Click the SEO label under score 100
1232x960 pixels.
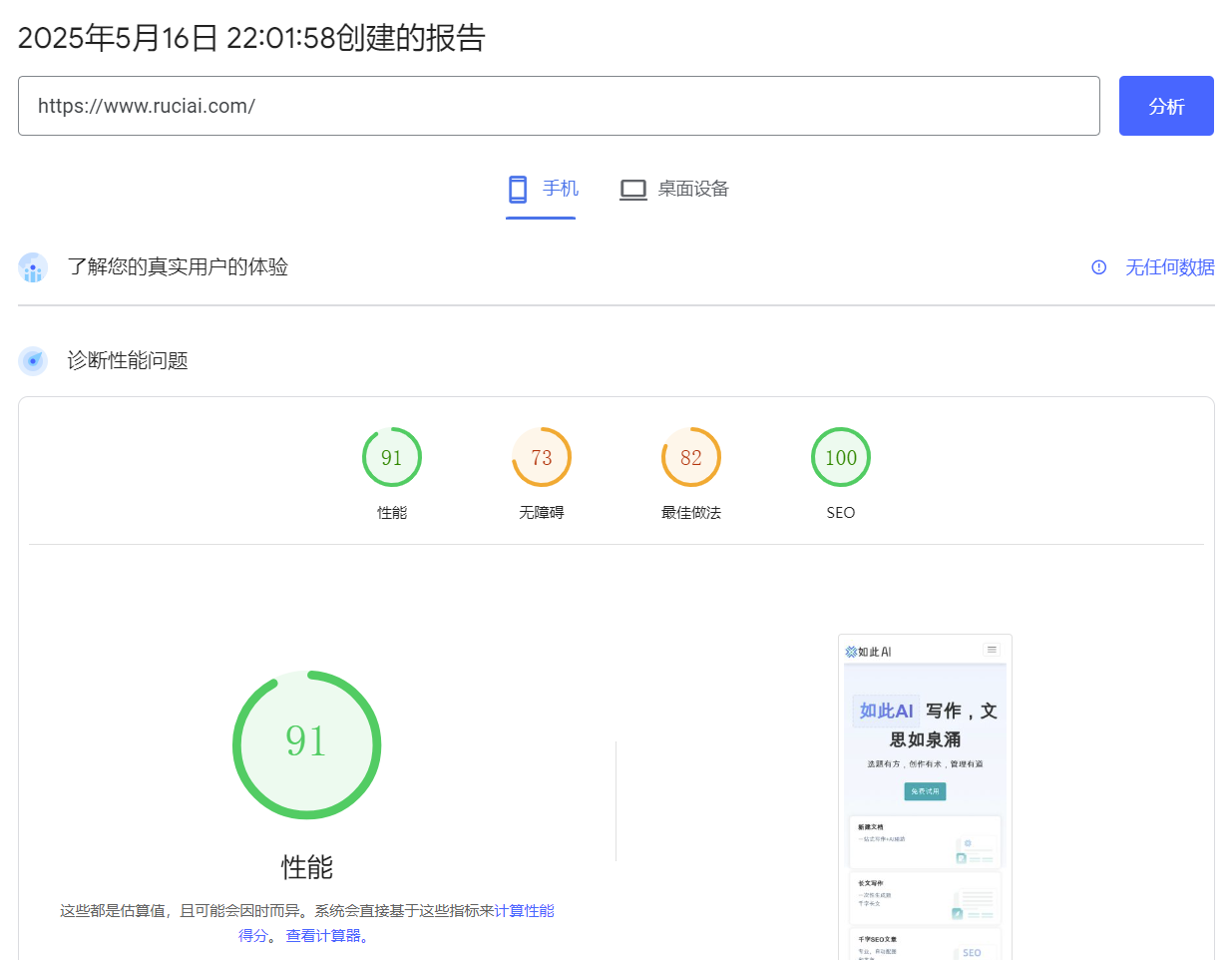tap(841, 513)
